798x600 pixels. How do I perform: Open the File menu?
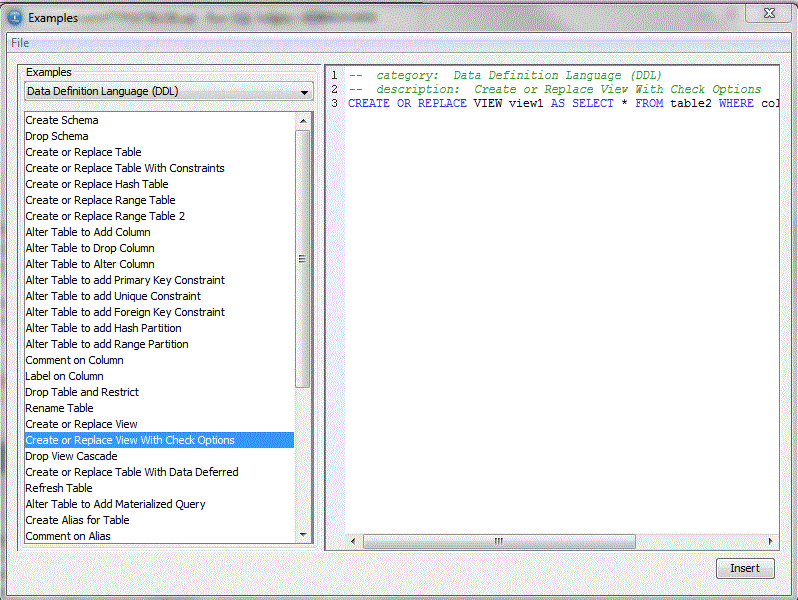(x=20, y=43)
